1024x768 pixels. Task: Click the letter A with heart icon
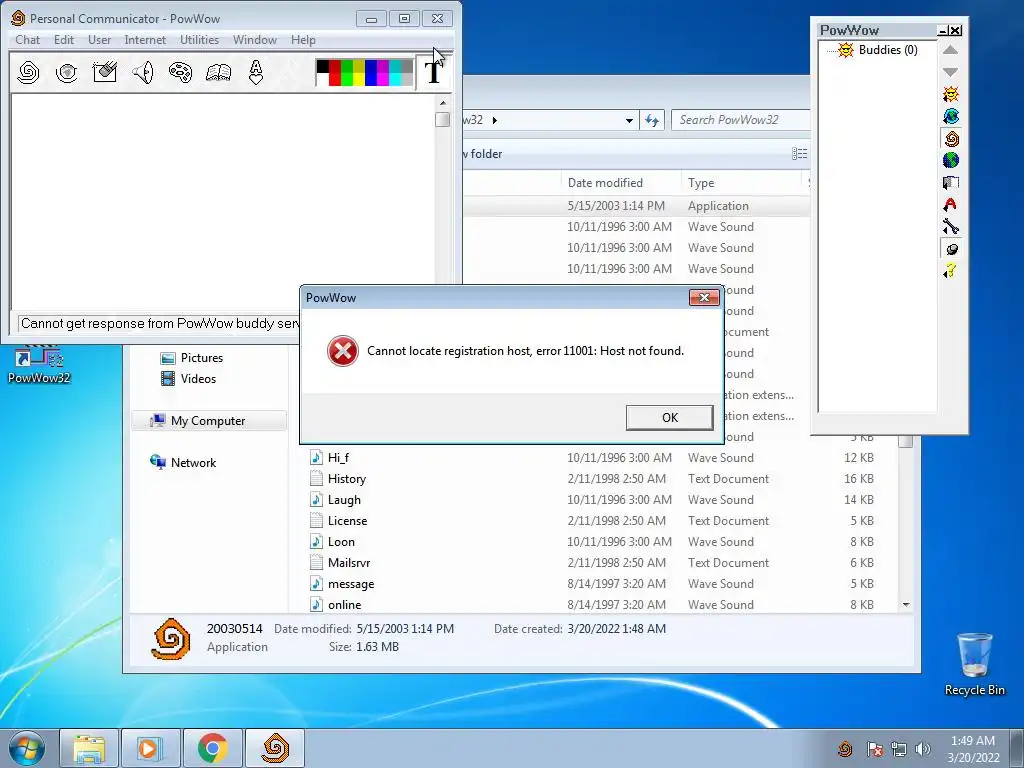click(256, 72)
